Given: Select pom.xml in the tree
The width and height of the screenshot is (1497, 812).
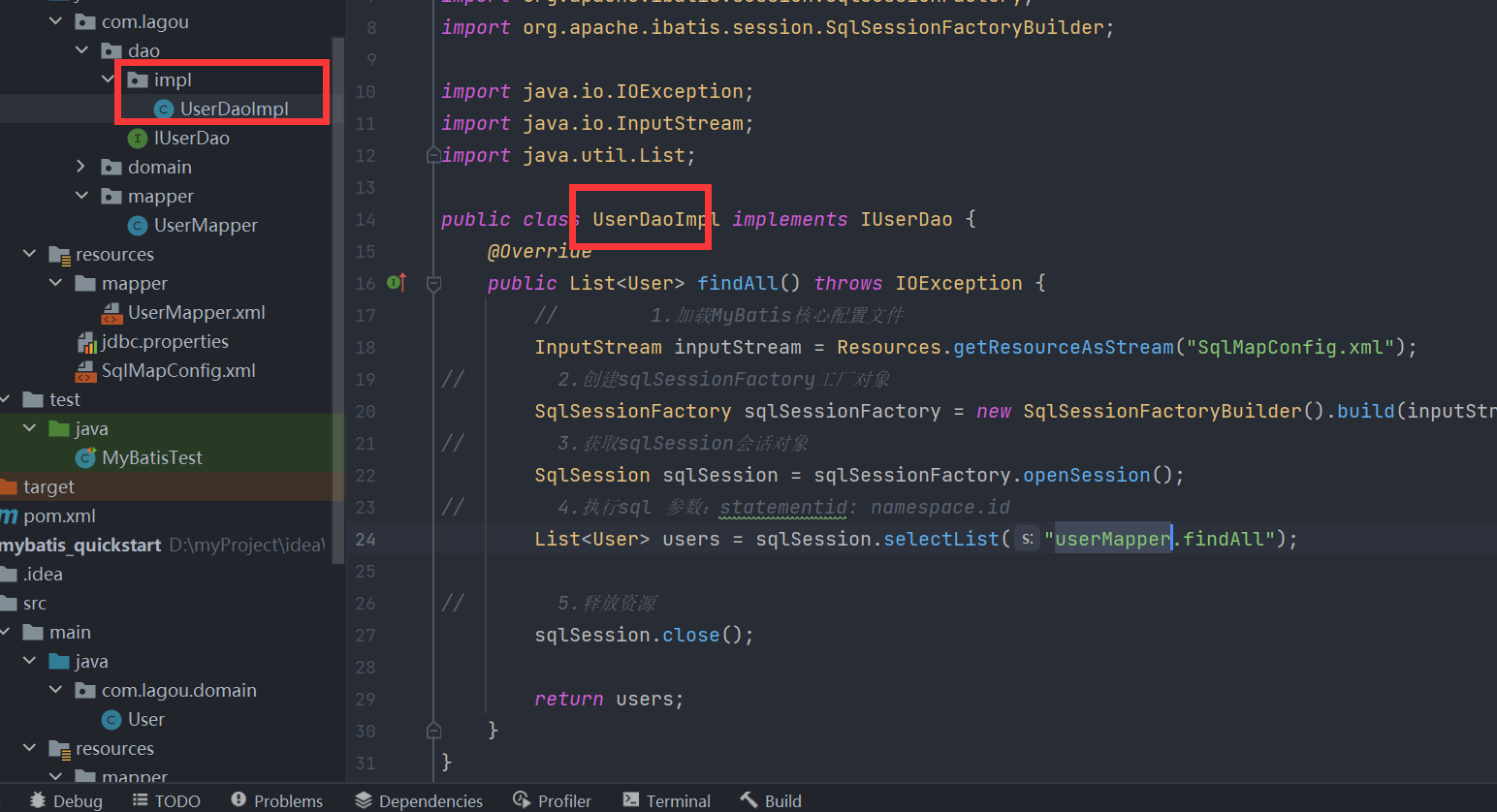Looking at the screenshot, I should tap(59, 516).
